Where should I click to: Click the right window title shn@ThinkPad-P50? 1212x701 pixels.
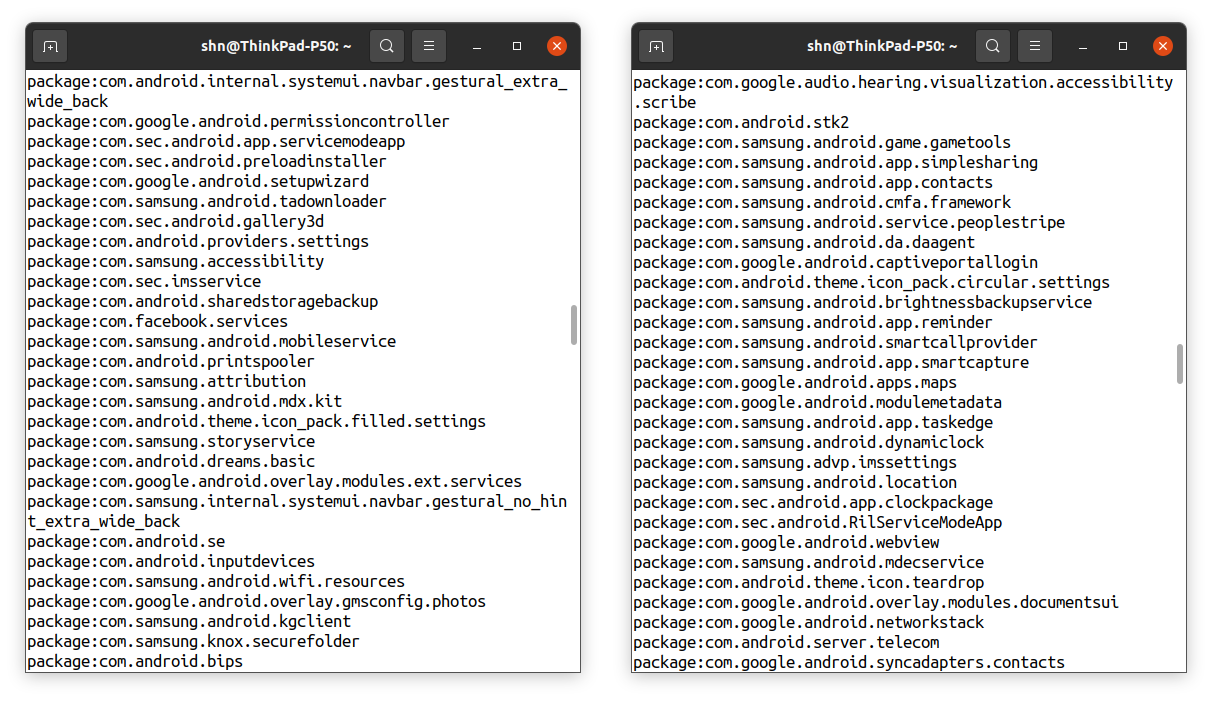[882, 46]
